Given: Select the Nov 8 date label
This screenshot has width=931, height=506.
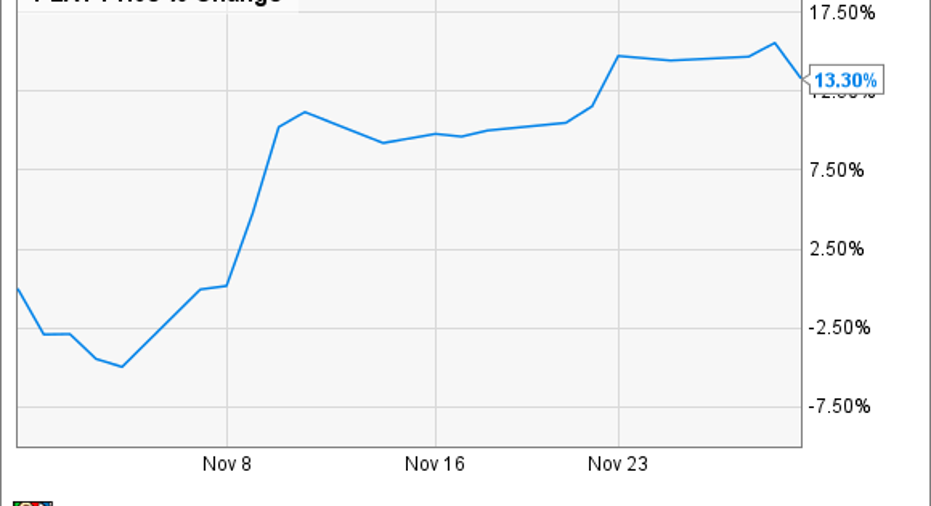Looking at the screenshot, I should 227,464.
